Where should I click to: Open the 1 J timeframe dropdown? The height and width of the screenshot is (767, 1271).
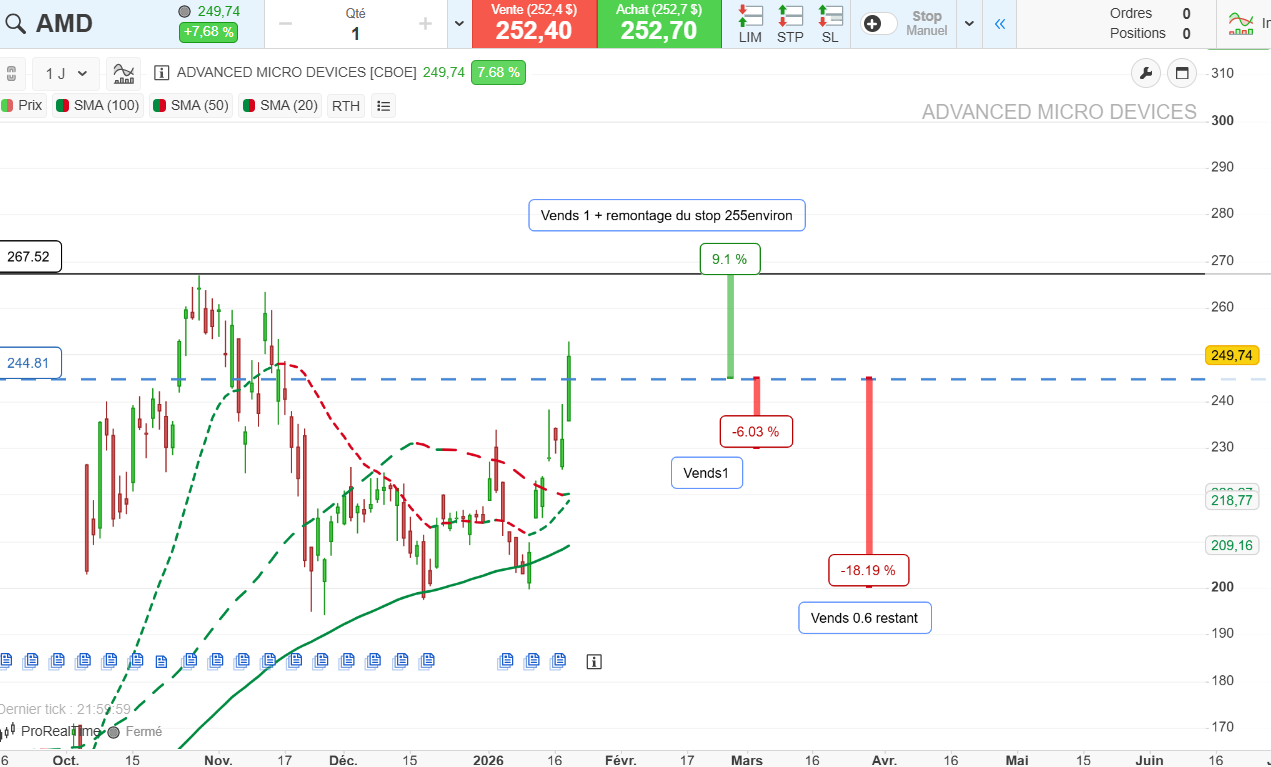tap(66, 73)
